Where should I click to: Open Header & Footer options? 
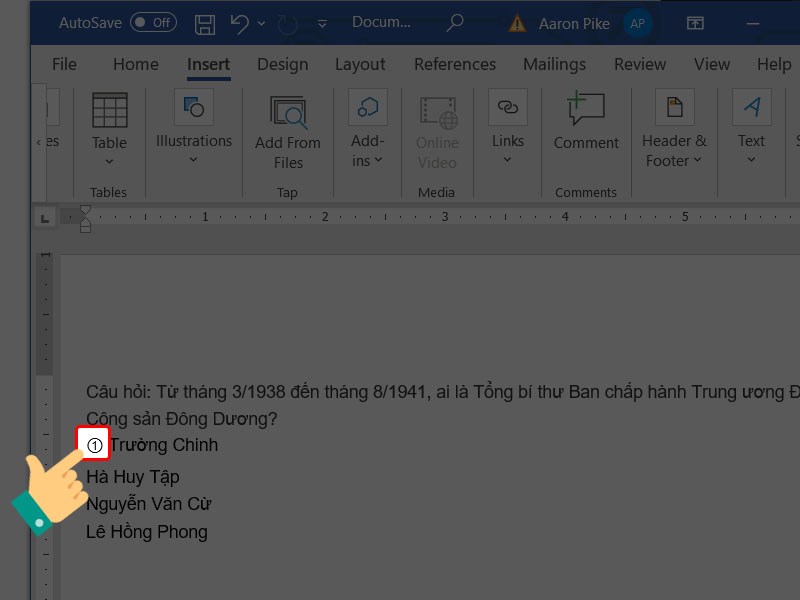click(x=673, y=131)
